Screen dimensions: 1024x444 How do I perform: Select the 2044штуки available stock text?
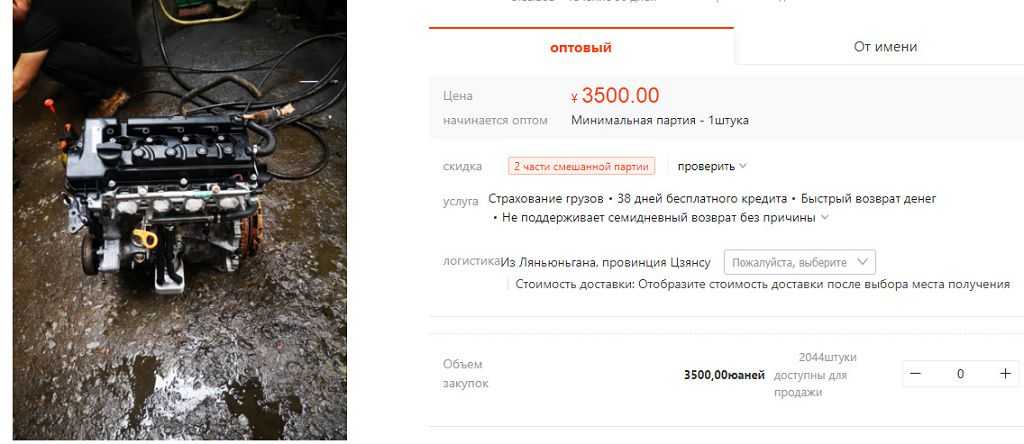[x=827, y=357]
